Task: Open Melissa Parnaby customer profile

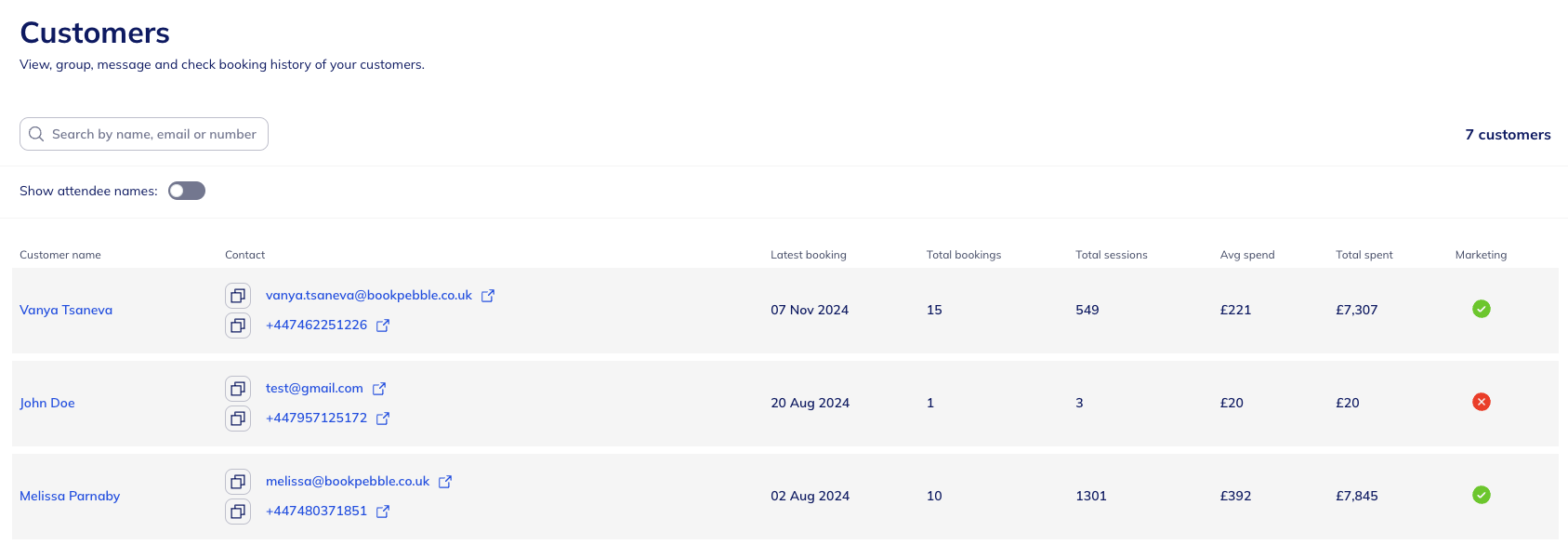Action: [x=70, y=496]
